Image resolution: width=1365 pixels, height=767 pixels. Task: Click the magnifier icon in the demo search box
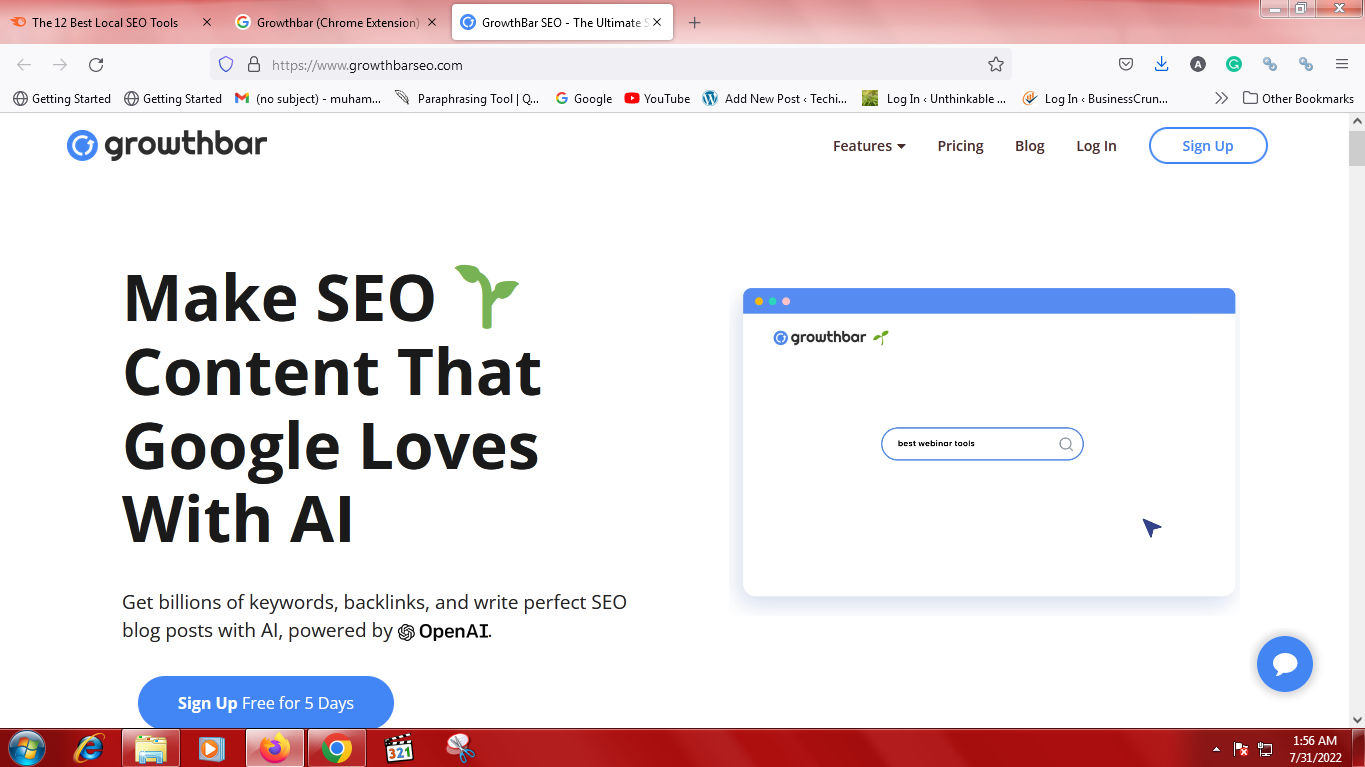pos(1066,445)
